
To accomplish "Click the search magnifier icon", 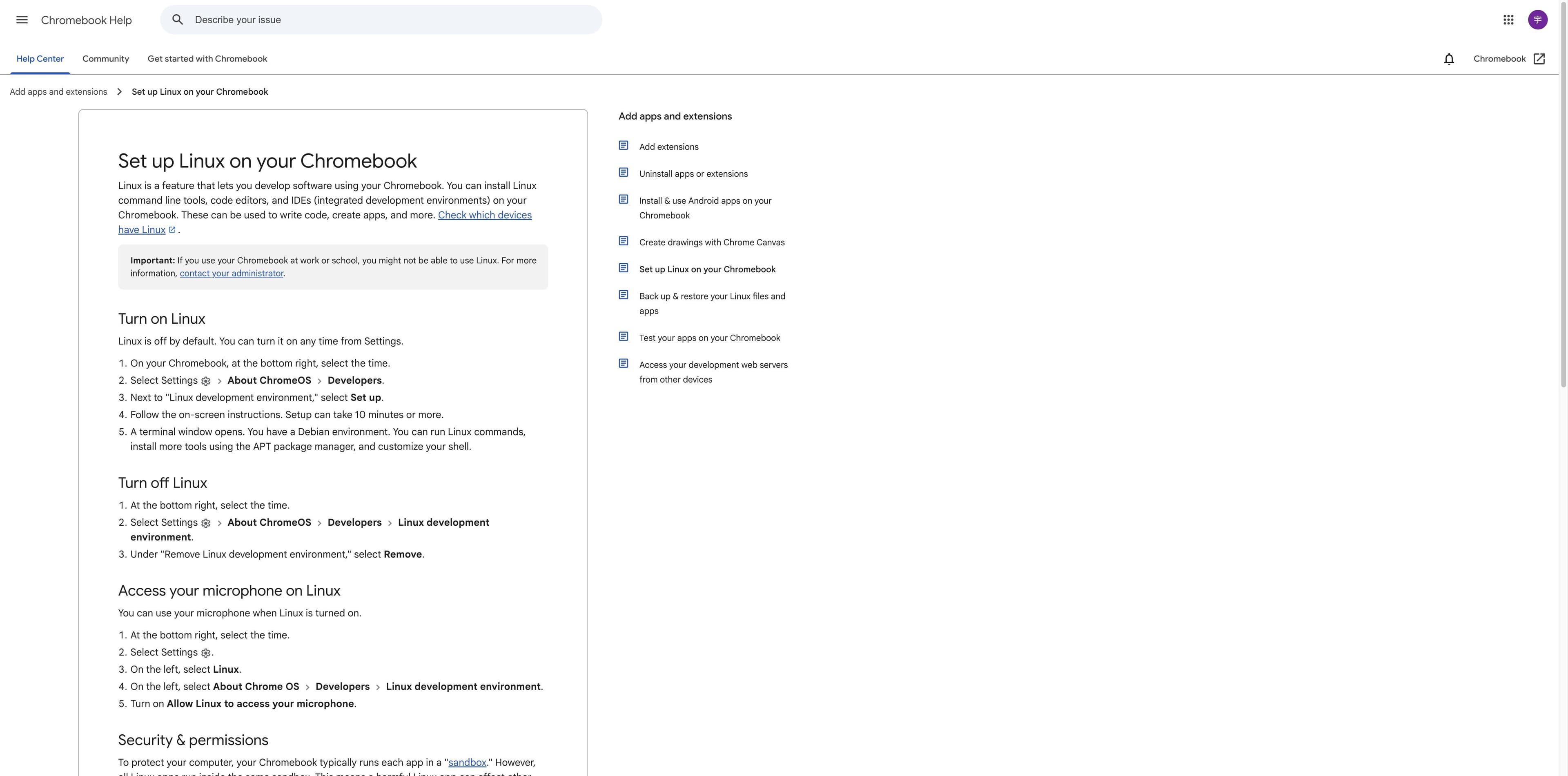I will pyautogui.click(x=178, y=20).
